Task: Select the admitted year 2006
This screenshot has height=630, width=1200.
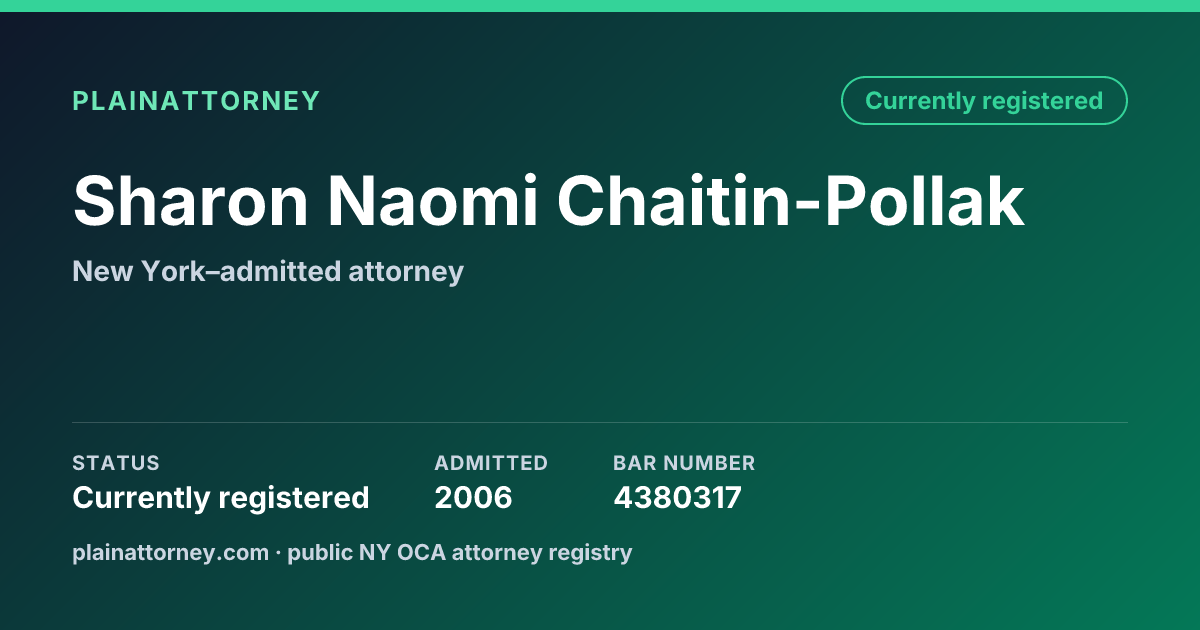Action: pos(473,497)
